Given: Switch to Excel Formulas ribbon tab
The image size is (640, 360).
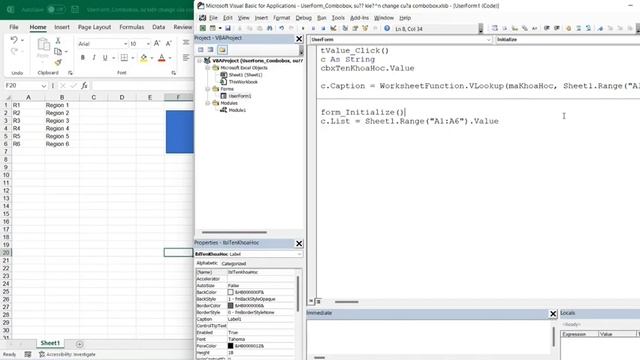Looking at the screenshot, I should pos(131,27).
